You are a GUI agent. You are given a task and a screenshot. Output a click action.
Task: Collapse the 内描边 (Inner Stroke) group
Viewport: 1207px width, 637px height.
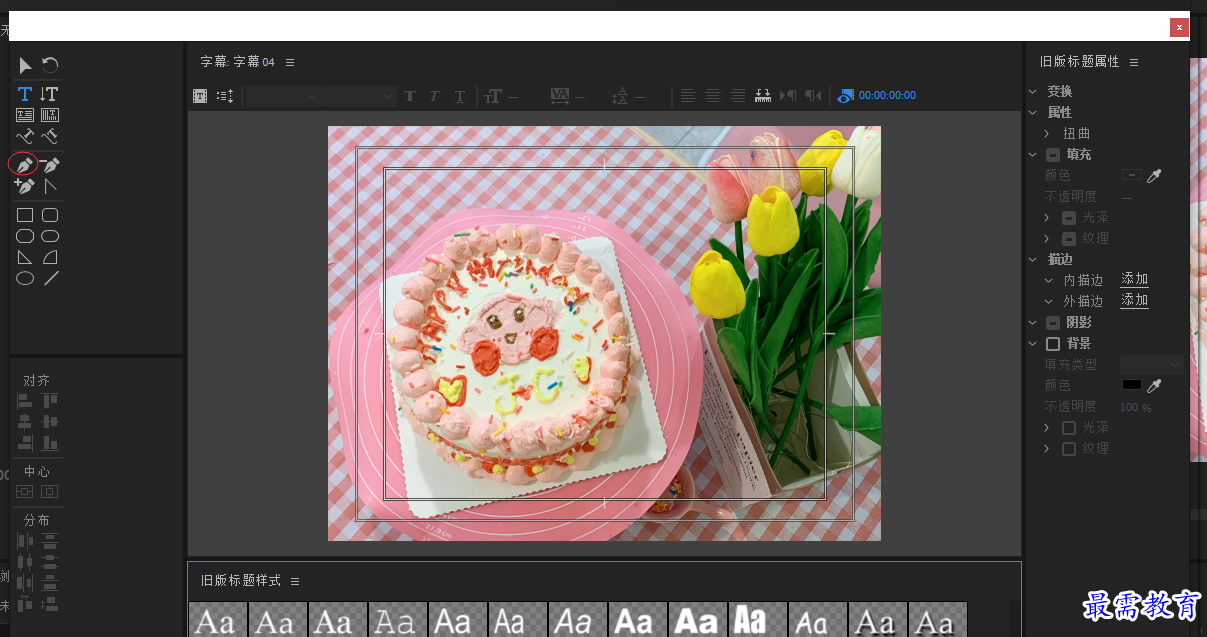(1048, 280)
